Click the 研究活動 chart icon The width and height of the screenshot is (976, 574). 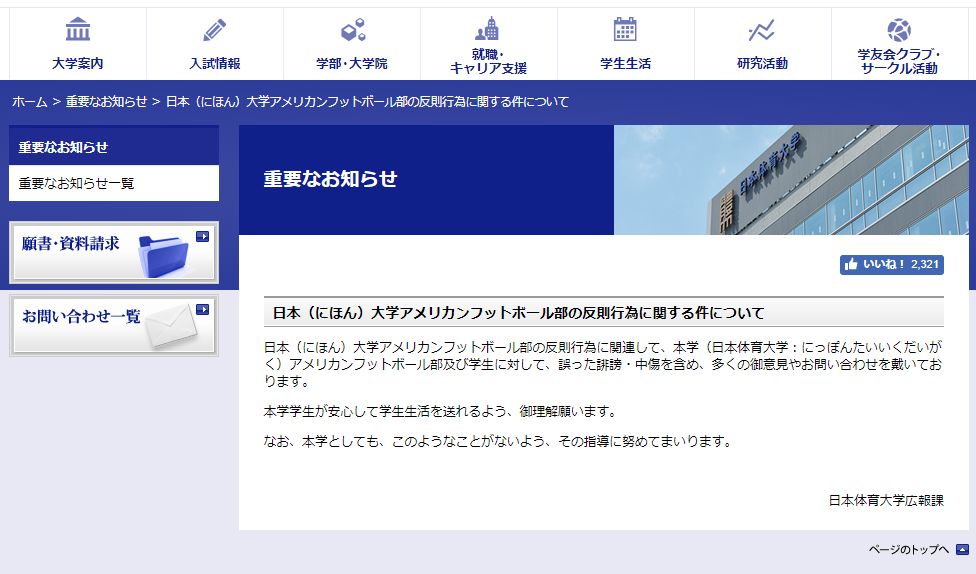(761, 30)
